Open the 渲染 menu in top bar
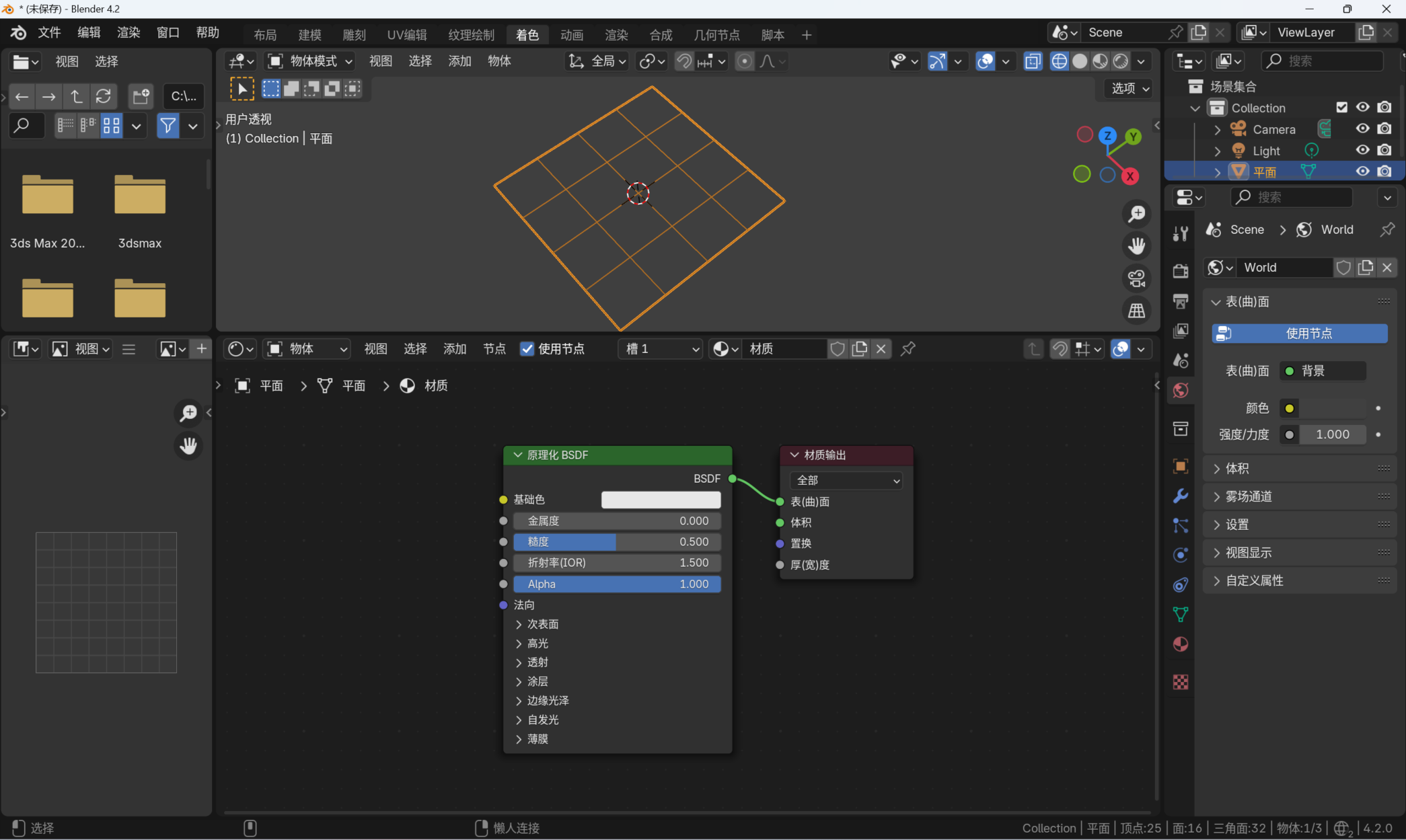 [x=128, y=32]
